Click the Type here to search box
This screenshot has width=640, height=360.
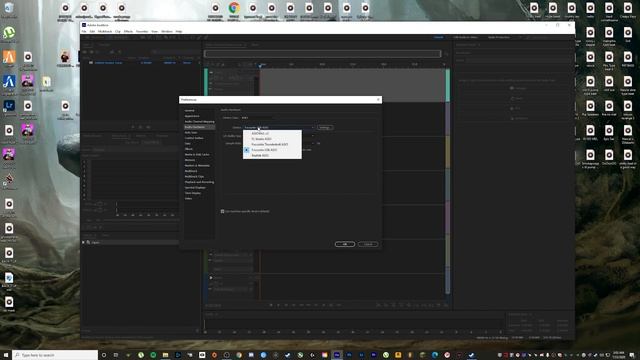(55, 355)
